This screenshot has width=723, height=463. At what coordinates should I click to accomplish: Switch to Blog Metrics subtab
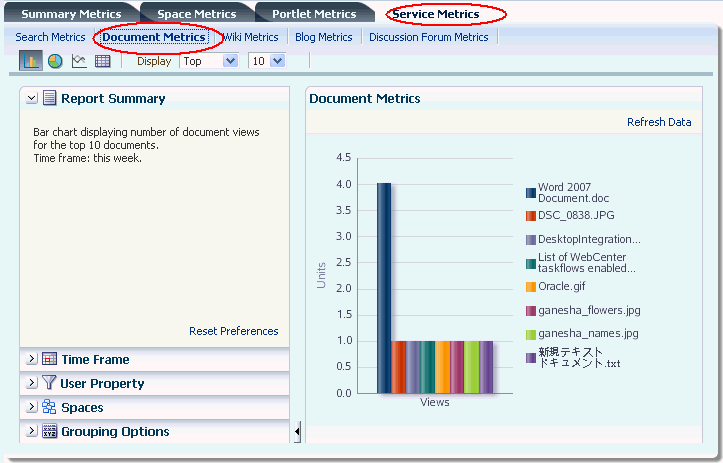coord(324,37)
